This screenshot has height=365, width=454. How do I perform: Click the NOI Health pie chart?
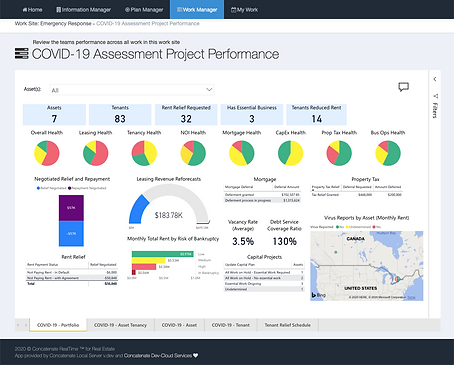(193, 153)
